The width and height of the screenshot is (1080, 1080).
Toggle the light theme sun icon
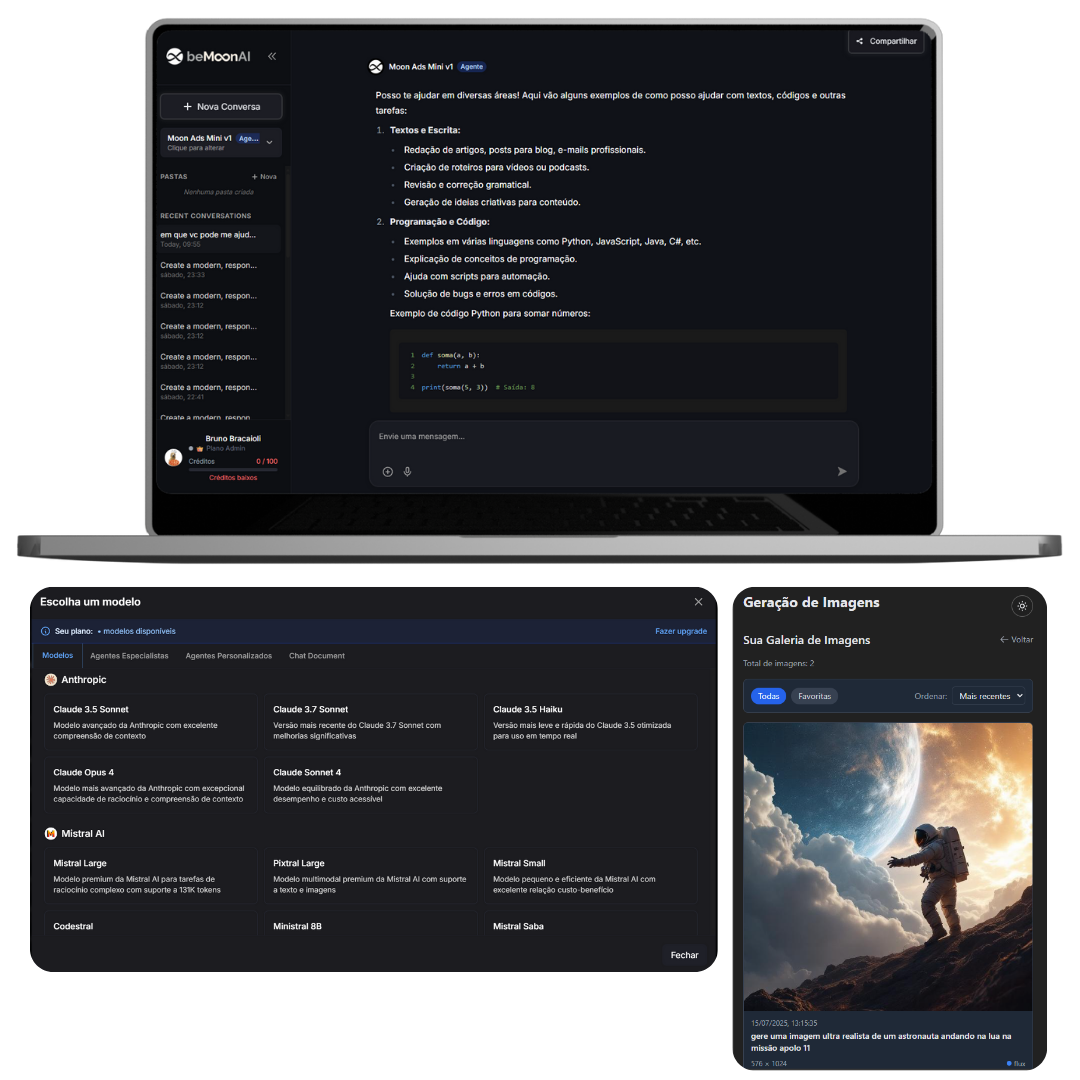[1021, 606]
